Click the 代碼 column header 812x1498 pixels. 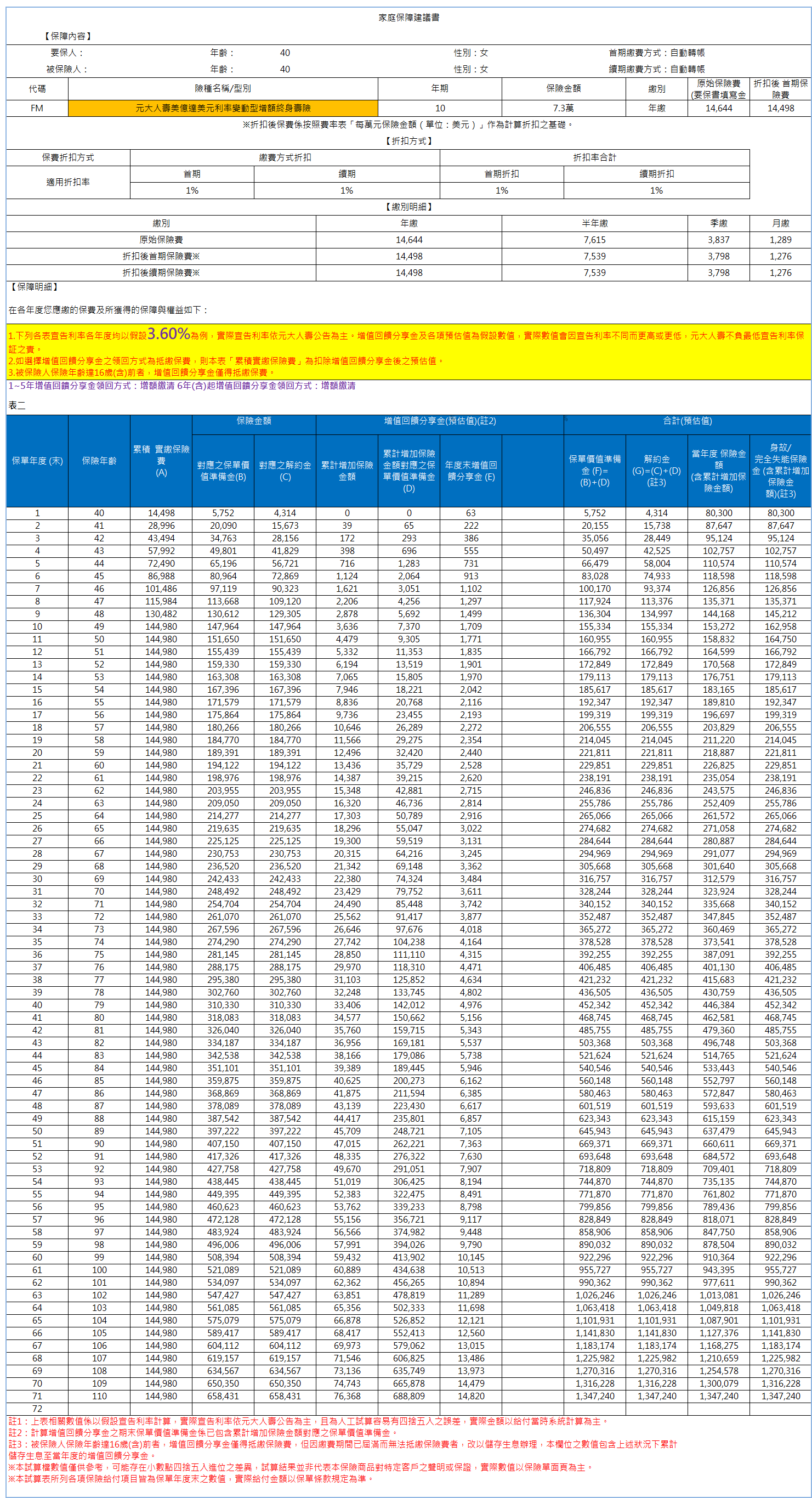pyautogui.click(x=37, y=88)
